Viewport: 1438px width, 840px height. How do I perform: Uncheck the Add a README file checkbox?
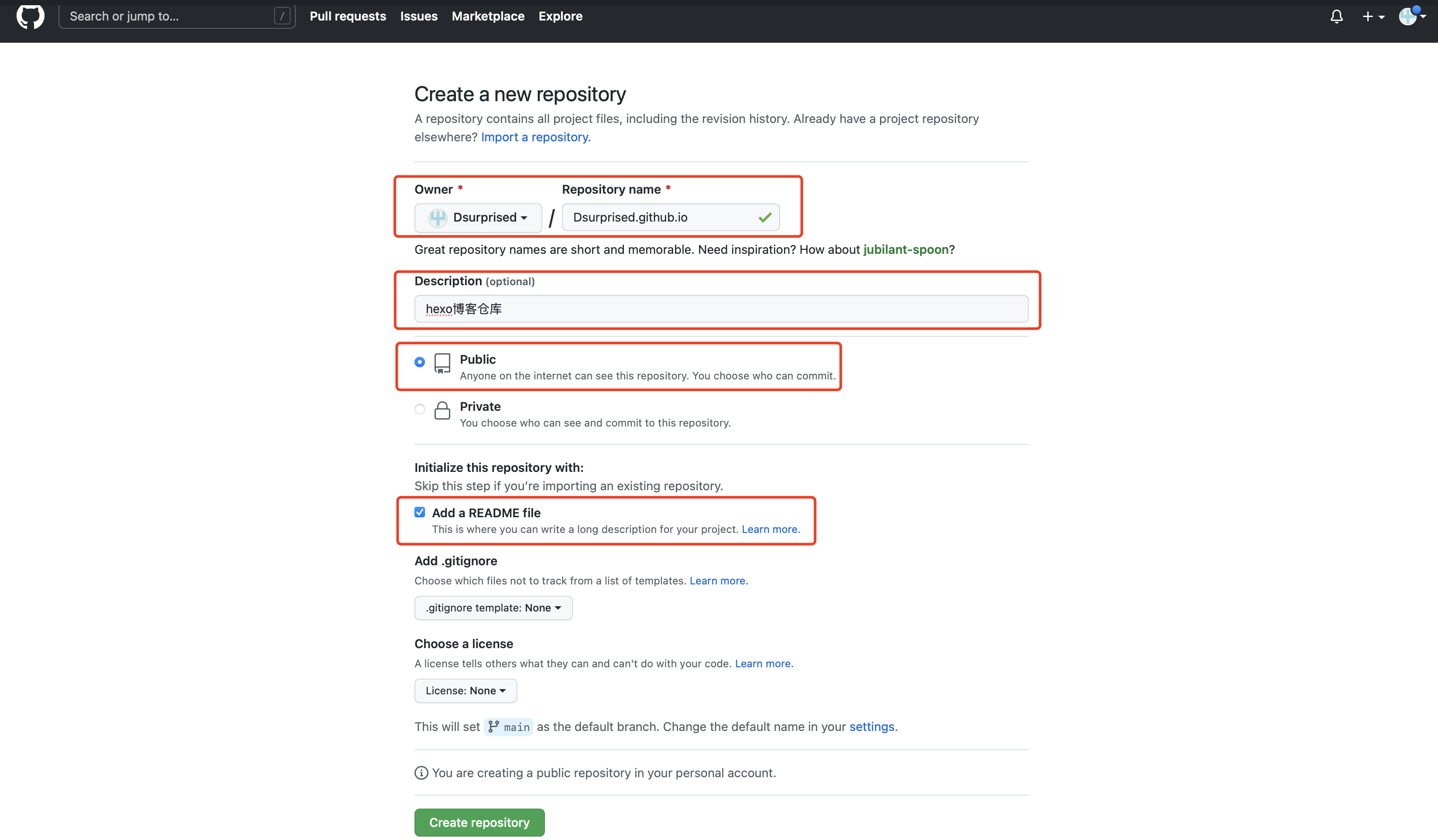pyautogui.click(x=420, y=512)
